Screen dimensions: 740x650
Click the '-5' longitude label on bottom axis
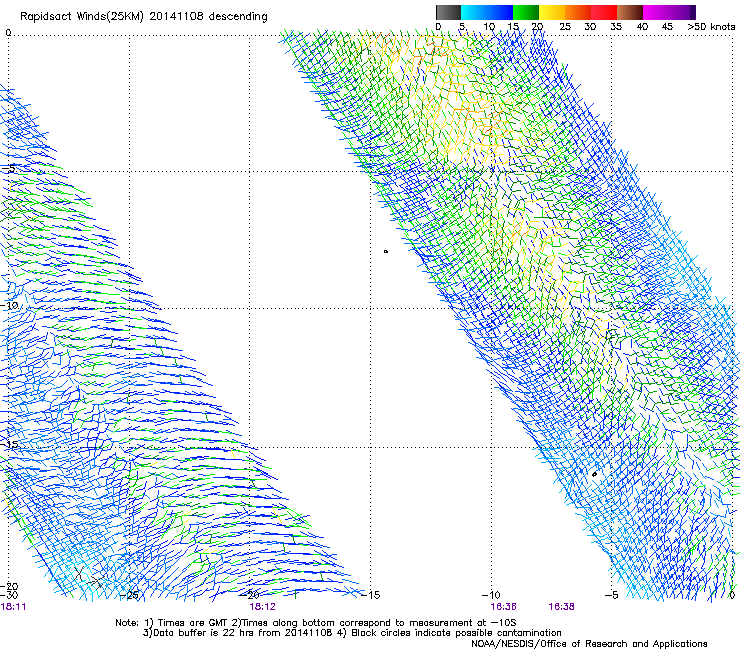point(611,595)
